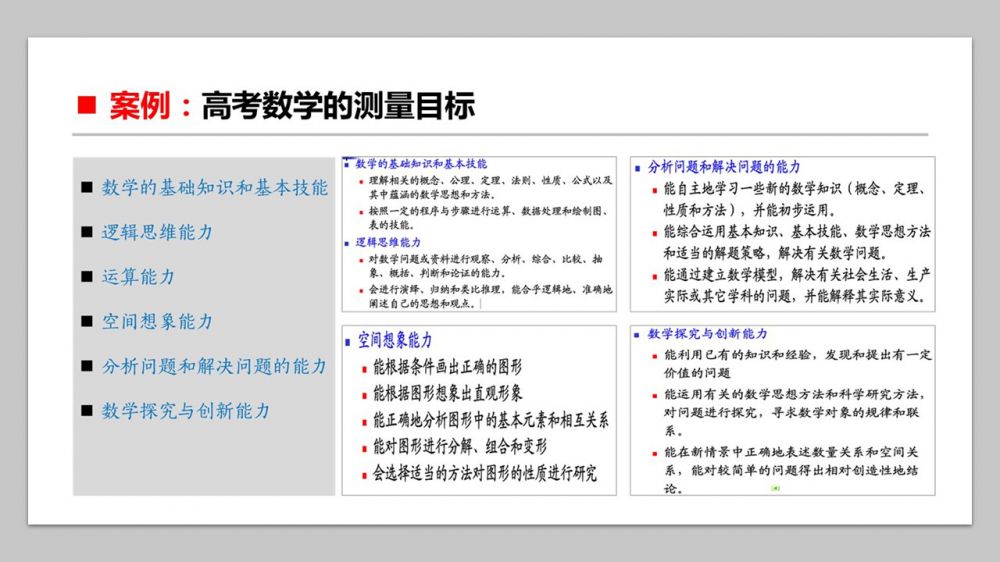
Task: Click the bullet beside 分析问题和解决问题的能力 in left list
Action: pyautogui.click(x=88, y=366)
